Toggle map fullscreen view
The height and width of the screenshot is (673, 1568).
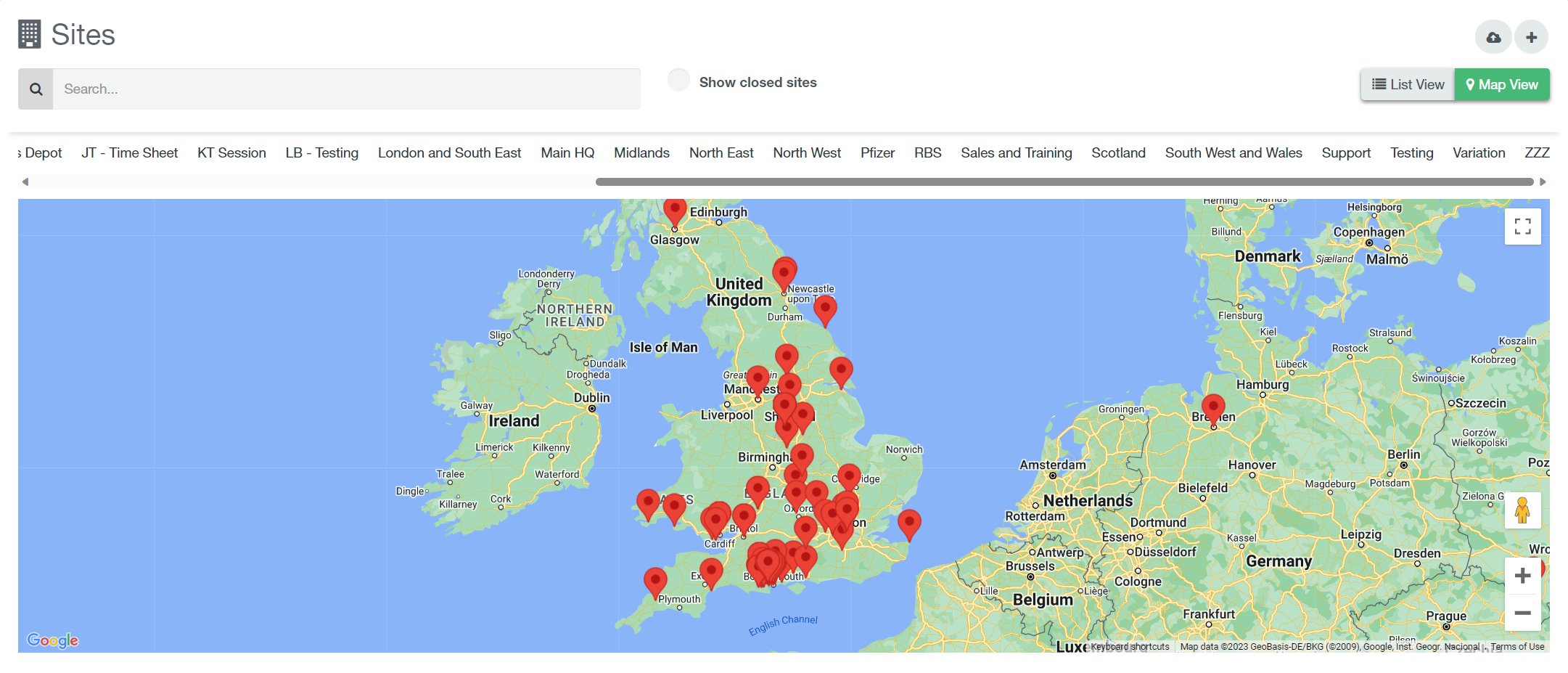(1523, 227)
